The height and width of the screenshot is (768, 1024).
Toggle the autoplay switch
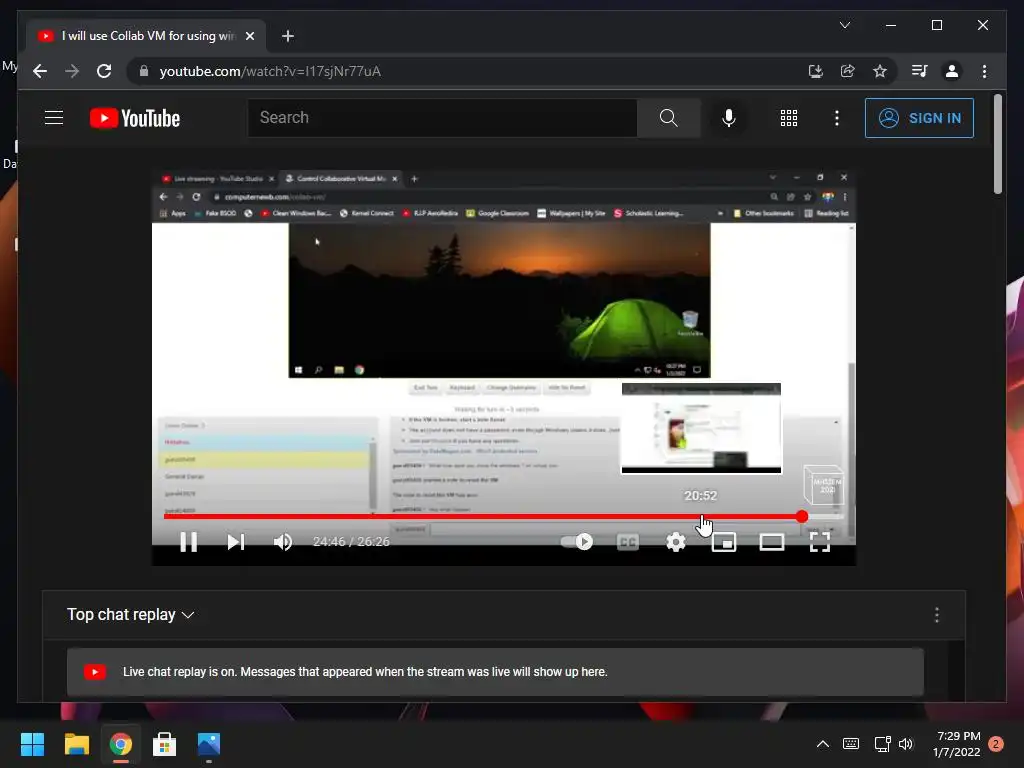click(x=577, y=541)
